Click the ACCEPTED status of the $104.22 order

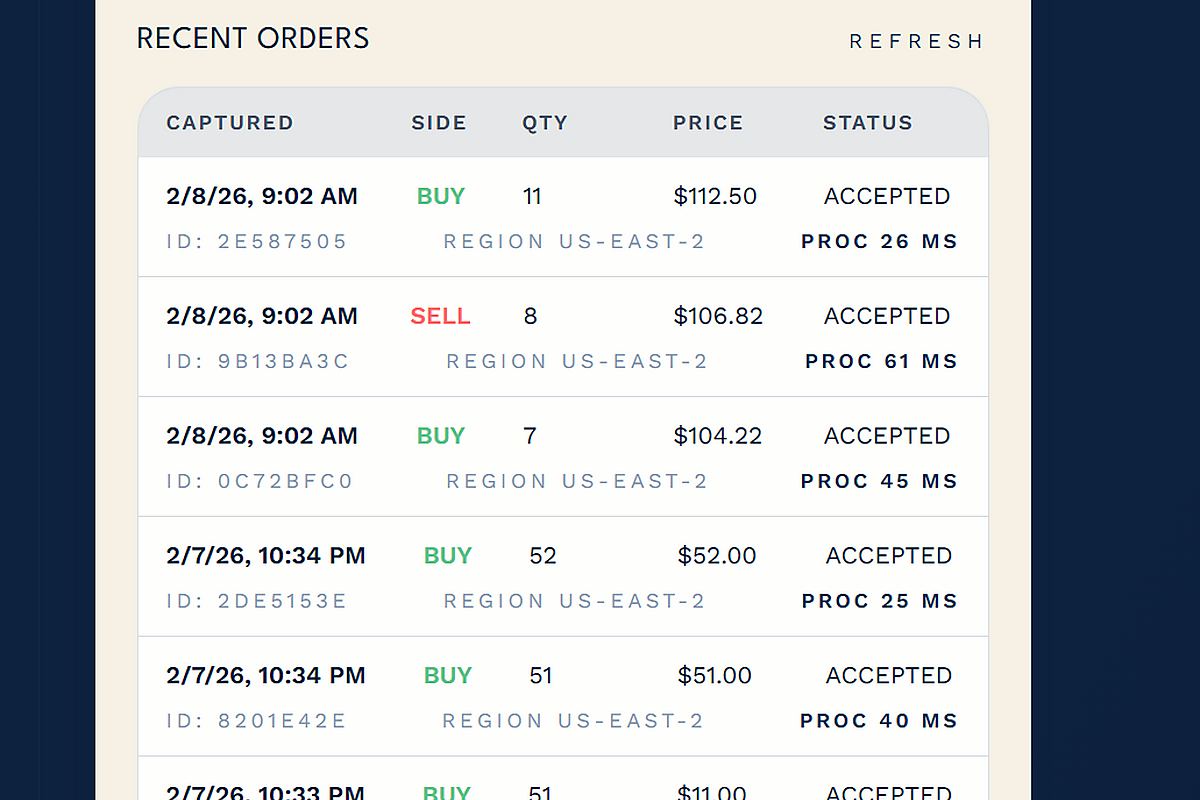coord(887,436)
